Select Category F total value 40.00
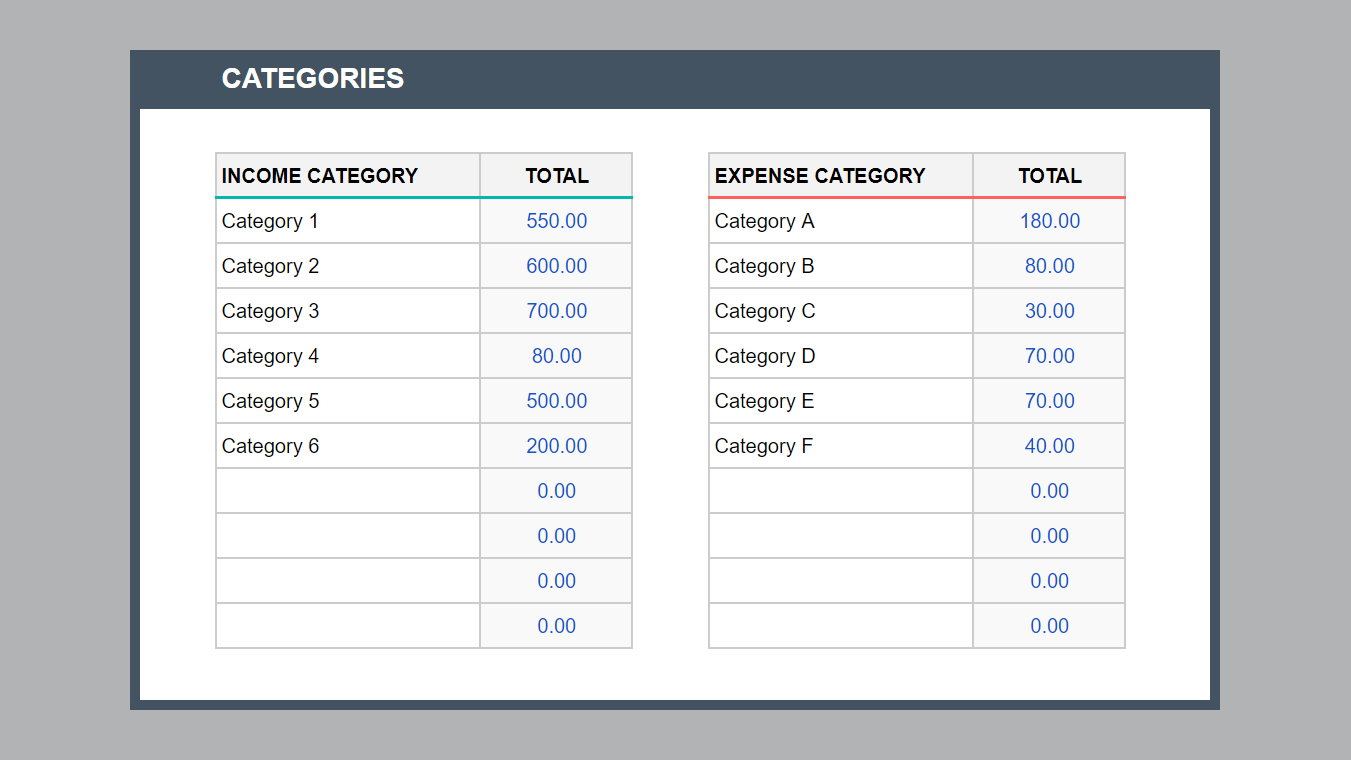The height and width of the screenshot is (760, 1351). click(x=1049, y=446)
